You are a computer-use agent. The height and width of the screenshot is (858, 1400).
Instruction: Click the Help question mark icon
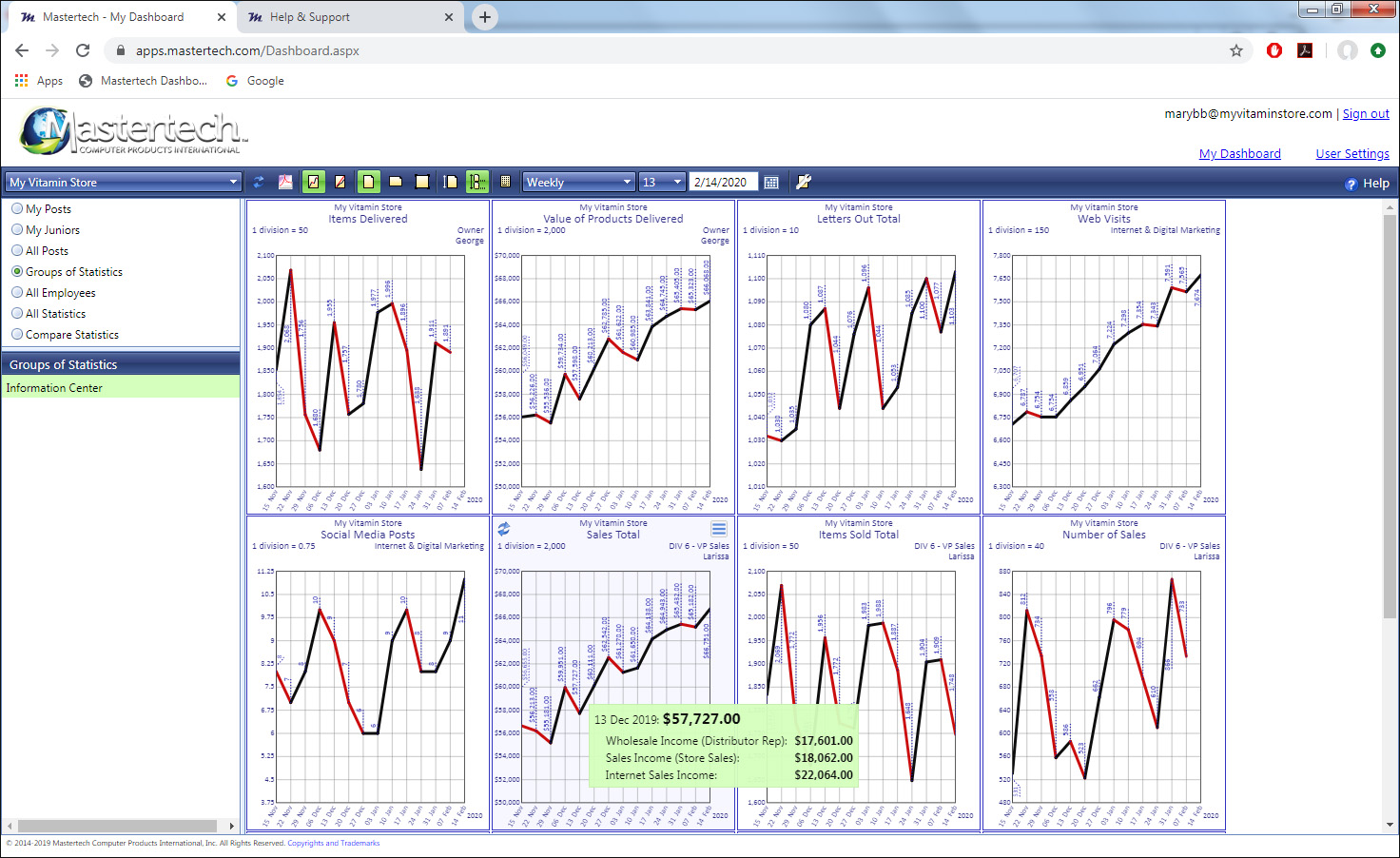coord(1351,184)
